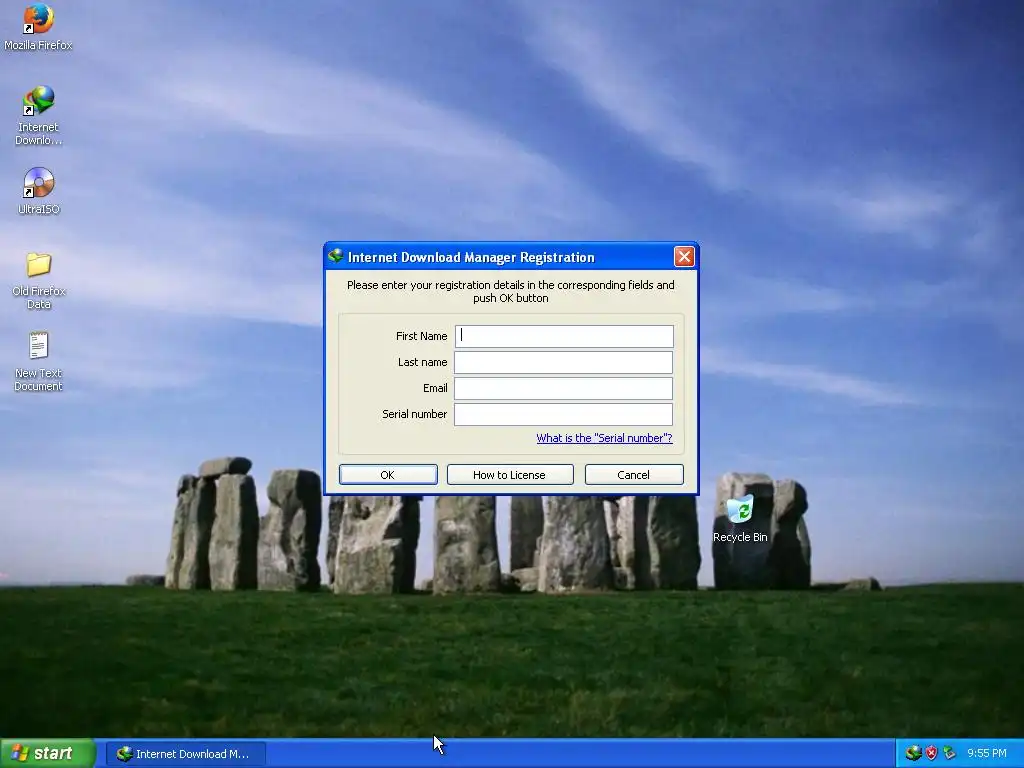The height and width of the screenshot is (768, 1024).
Task: Click the How to License button
Action: (509, 475)
